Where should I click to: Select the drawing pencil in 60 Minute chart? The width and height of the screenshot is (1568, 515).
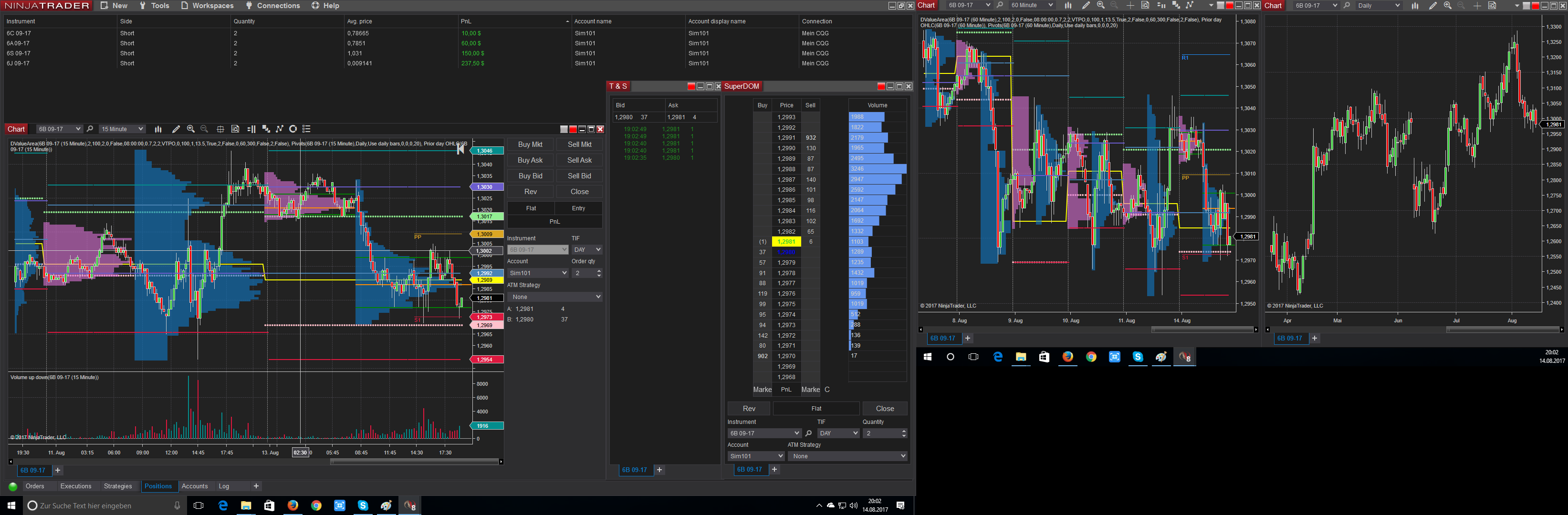click(x=1086, y=5)
